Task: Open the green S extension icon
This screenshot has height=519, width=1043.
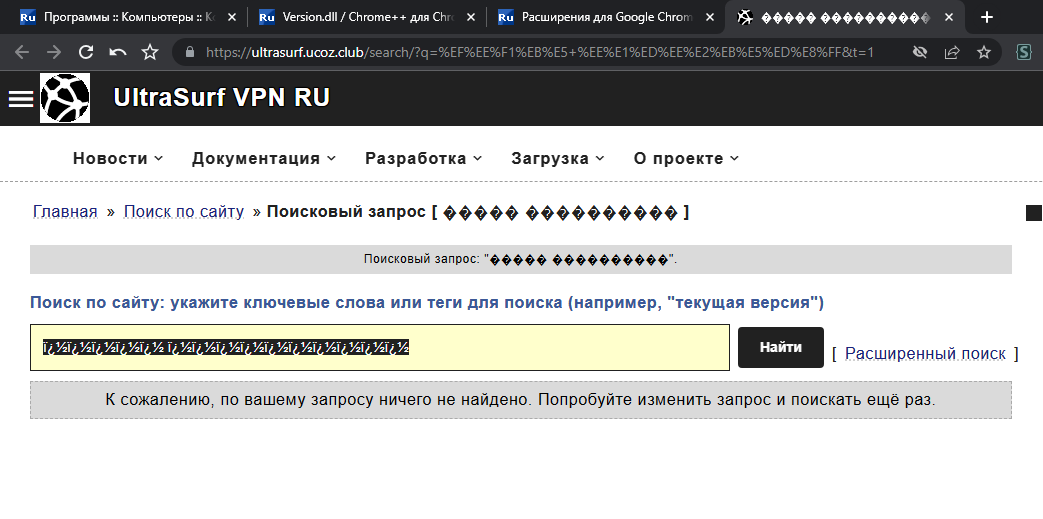Action: [1024, 52]
